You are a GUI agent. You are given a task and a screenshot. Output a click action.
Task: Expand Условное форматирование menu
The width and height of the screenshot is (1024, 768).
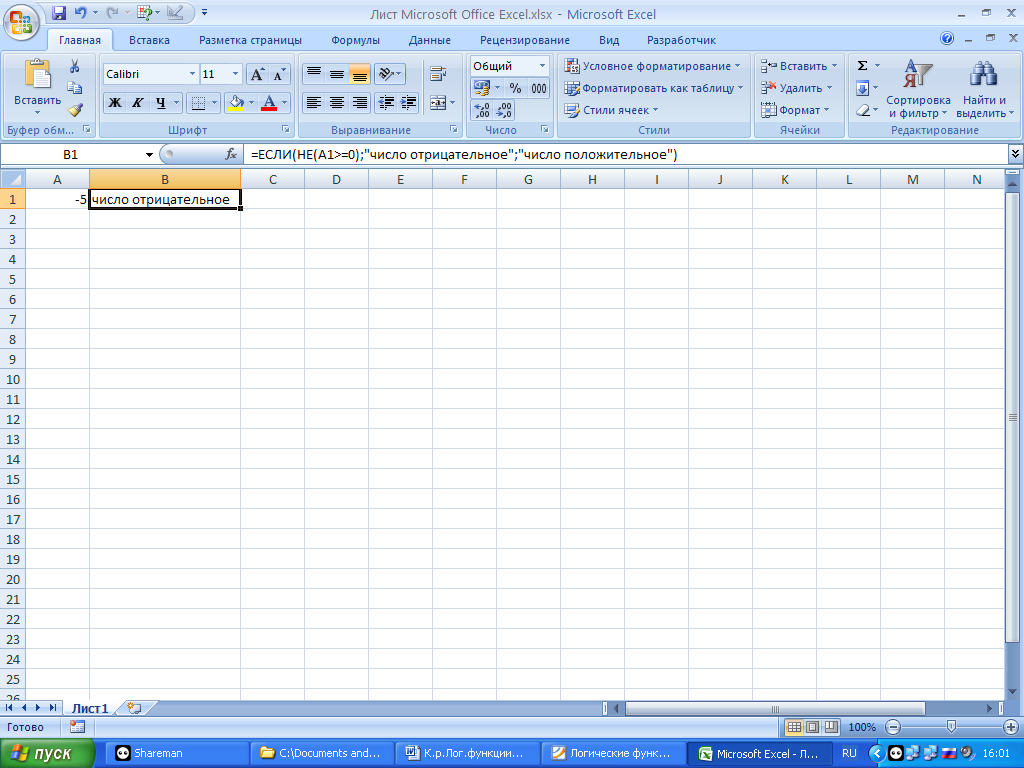tap(653, 66)
